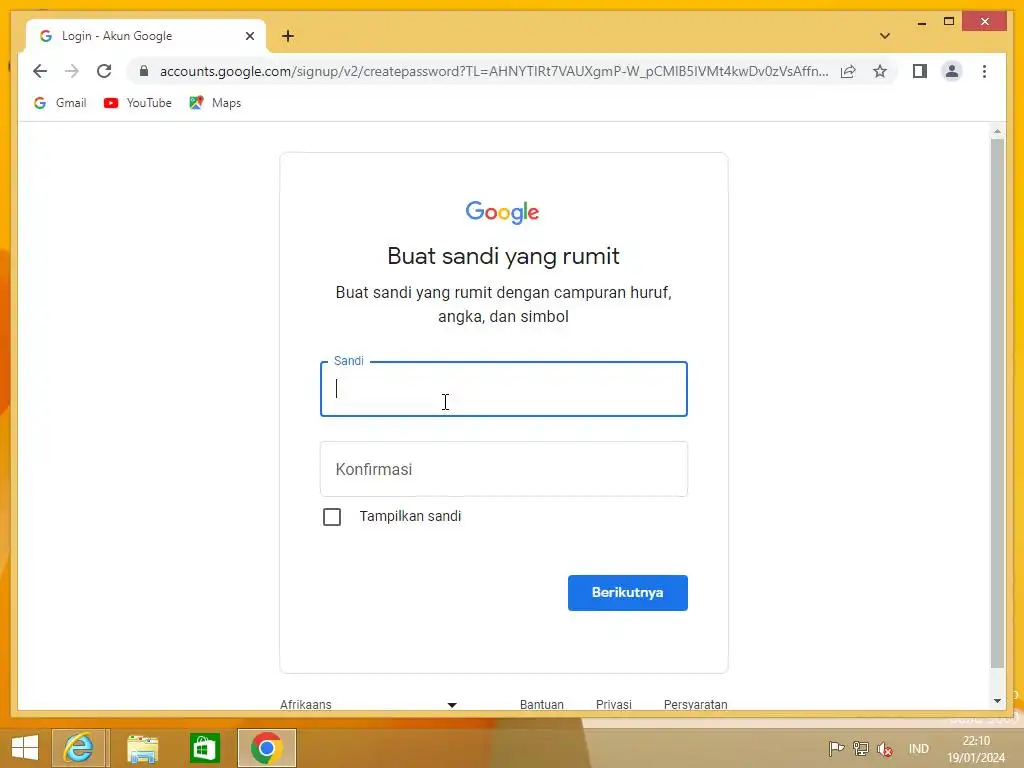Click the scrollbar down arrow
Viewport: 1024px width, 768px height.
[997, 701]
